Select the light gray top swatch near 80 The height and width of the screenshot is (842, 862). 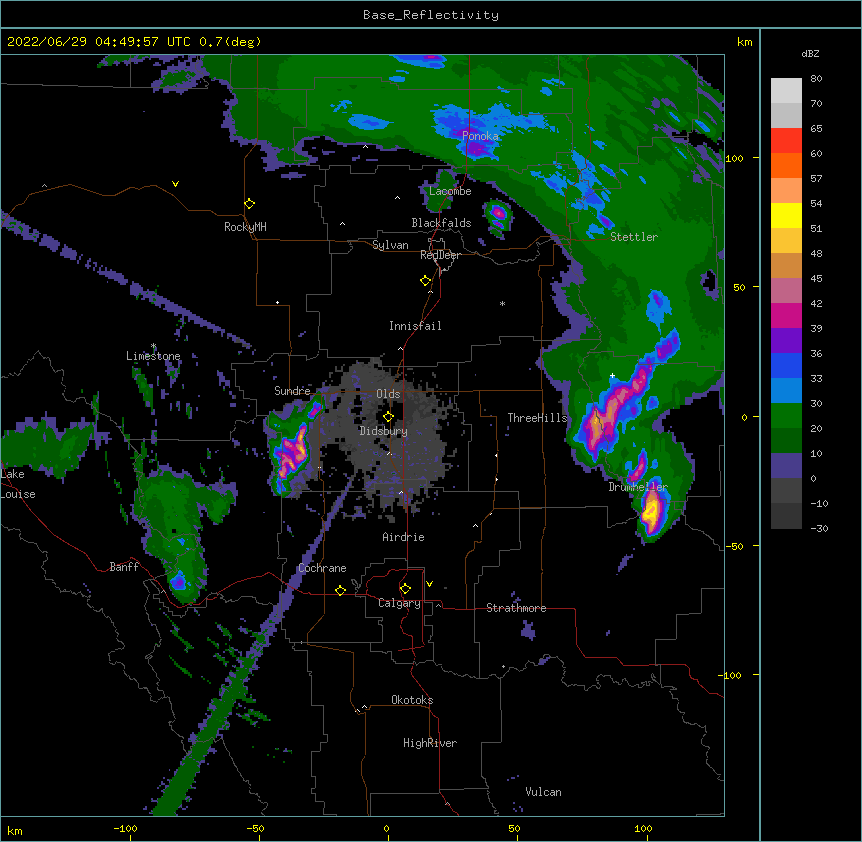click(786, 91)
